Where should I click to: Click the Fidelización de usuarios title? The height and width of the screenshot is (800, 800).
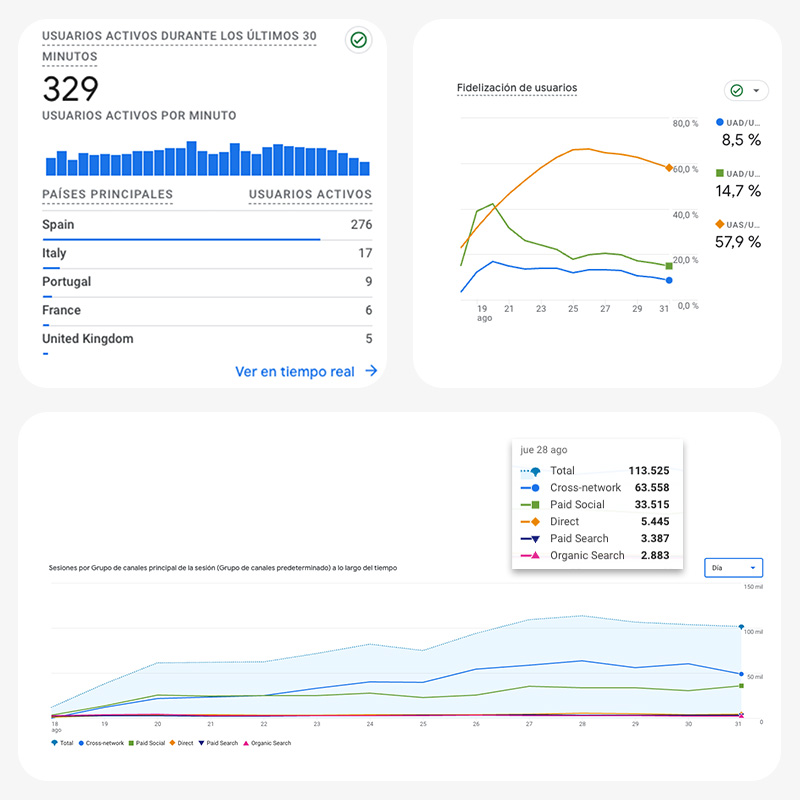(x=516, y=88)
